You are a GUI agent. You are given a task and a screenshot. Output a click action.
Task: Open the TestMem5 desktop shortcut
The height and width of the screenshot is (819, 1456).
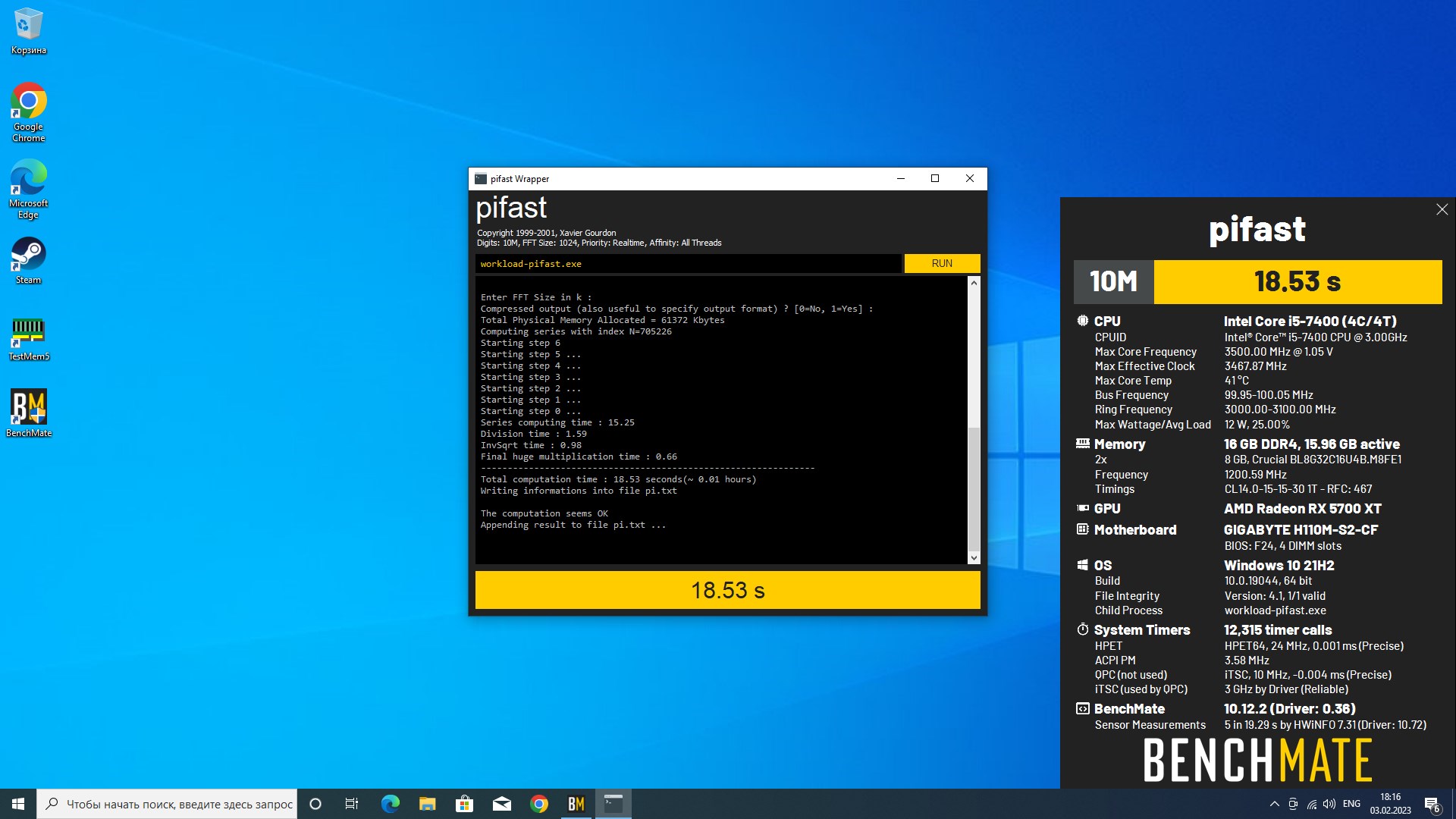point(28,338)
